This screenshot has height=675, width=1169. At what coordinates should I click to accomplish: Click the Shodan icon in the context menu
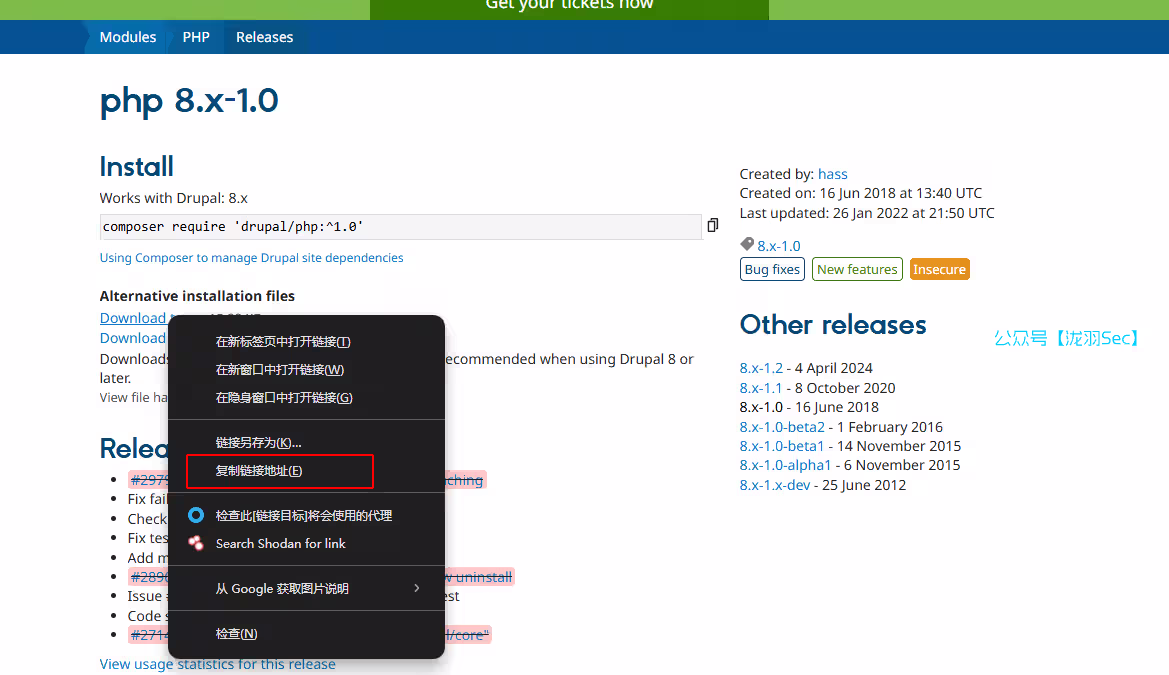point(196,543)
